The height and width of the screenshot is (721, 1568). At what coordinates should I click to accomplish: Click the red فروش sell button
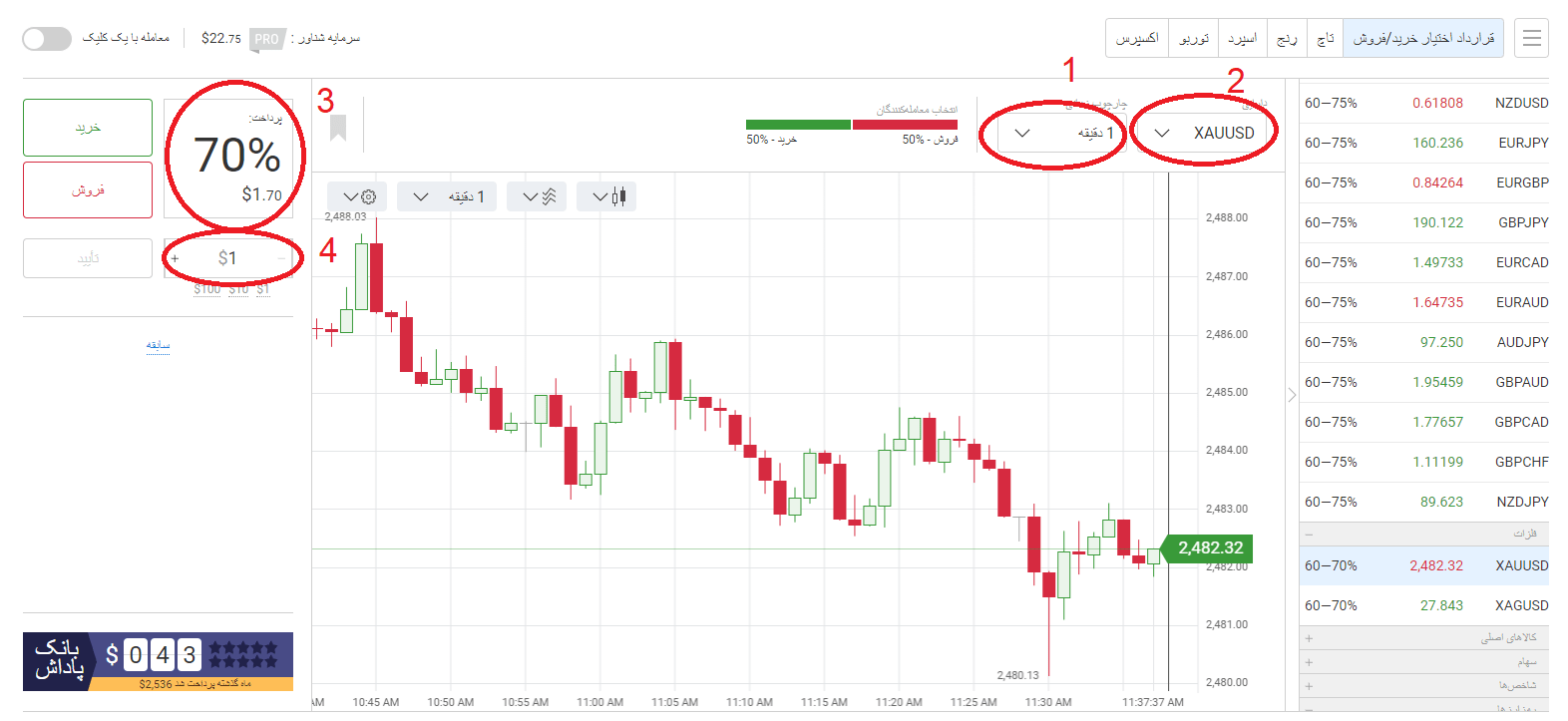pyautogui.click(x=88, y=189)
